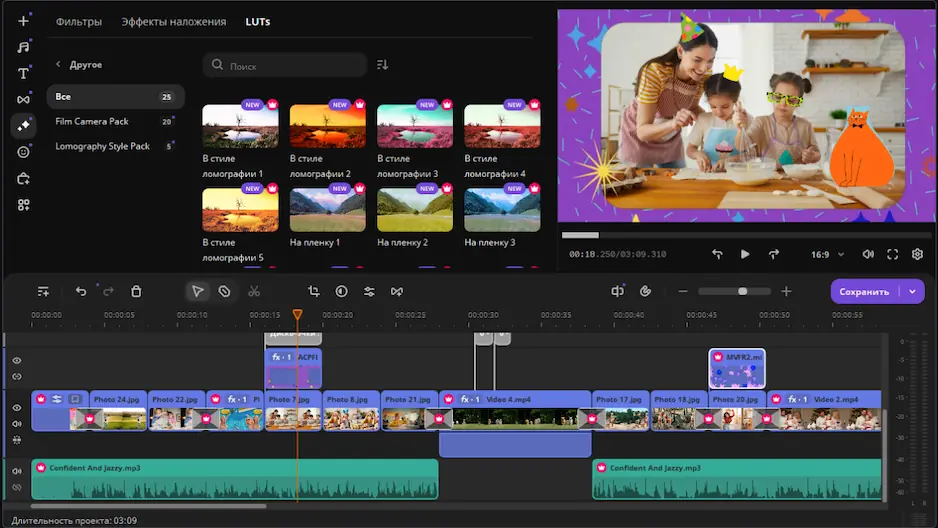Image resolution: width=938 pixels, height=528 pixels.
Task: Select LUT В стиле ломографии 3 thumbnail
Action: 415,126
